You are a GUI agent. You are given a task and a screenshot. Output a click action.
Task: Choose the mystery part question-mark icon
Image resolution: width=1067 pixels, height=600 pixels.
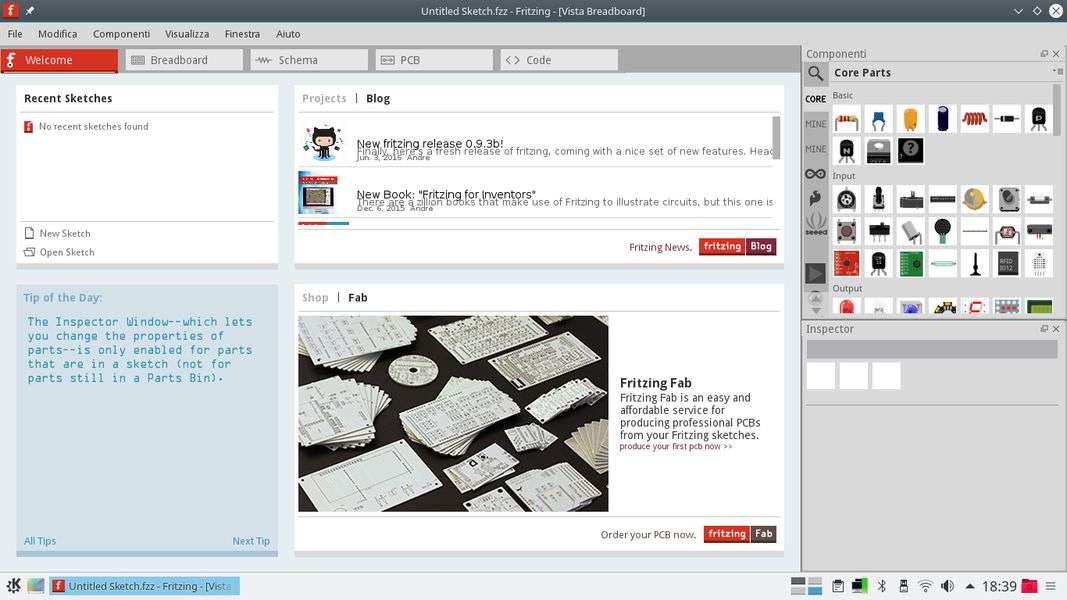(x=910, y=151)
